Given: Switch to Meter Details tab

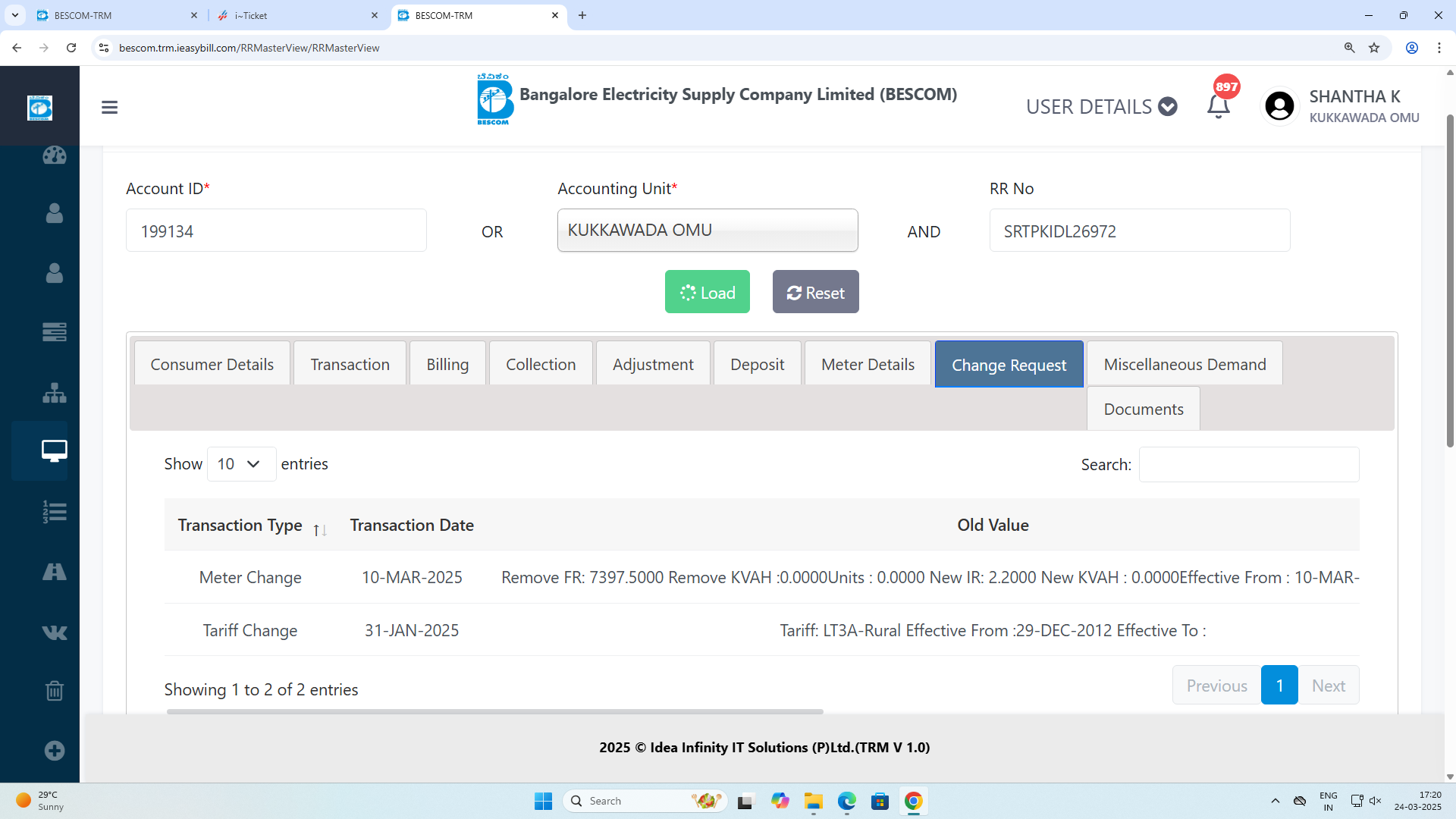Looking at the screenshot, I should pyautogui.click(x=868, y=364).
